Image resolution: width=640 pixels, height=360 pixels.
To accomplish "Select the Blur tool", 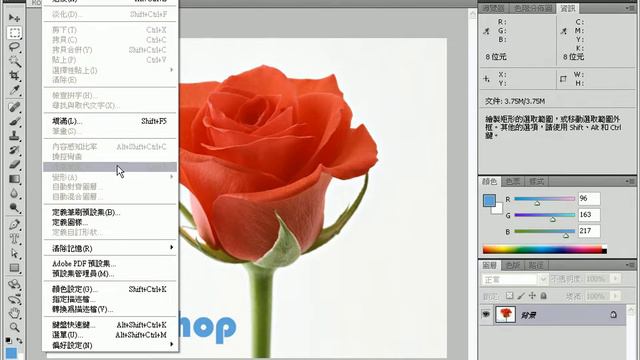I will tap(14, 193).
